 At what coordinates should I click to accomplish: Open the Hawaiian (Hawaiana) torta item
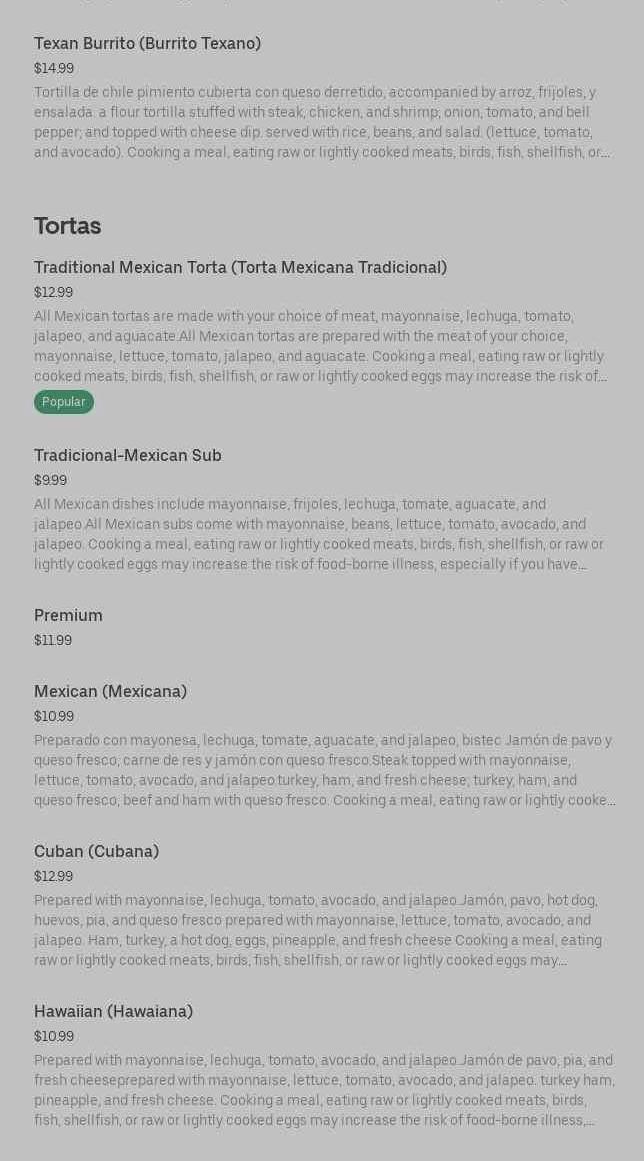pos(113,1011)
